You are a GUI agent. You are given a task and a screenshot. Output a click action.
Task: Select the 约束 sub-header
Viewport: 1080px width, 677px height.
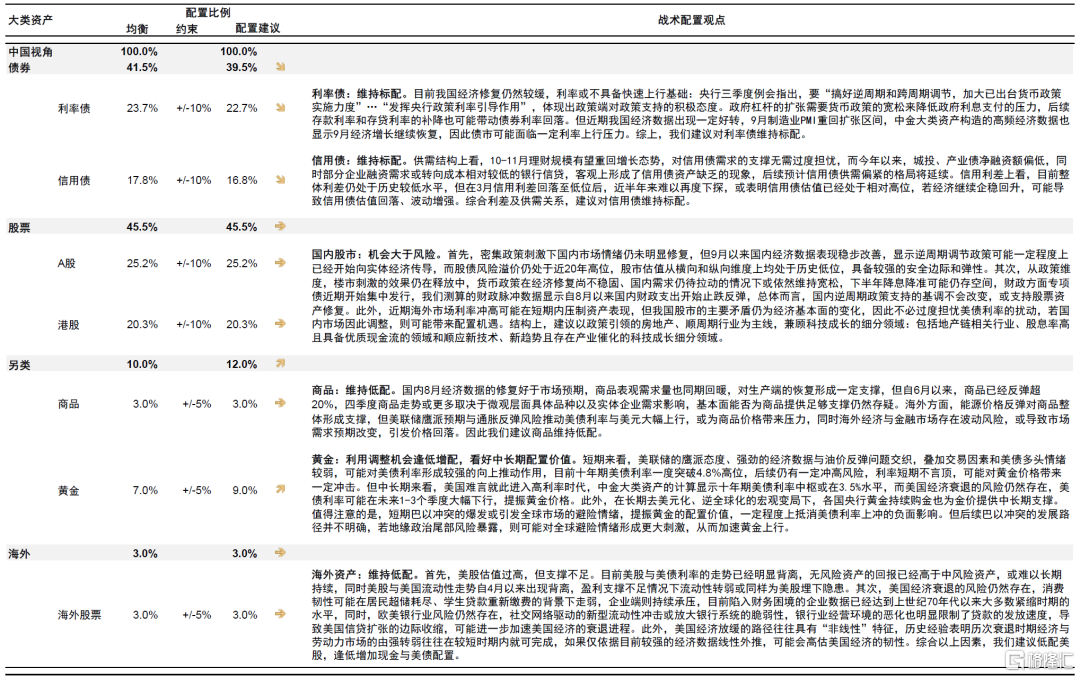pyautogui.click(x=187, y=29)
